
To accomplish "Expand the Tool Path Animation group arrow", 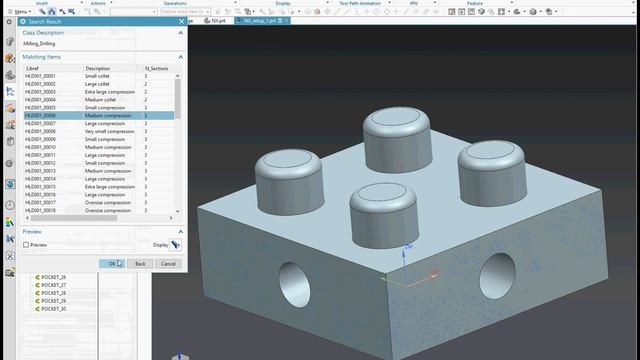I will coord(389,3).
